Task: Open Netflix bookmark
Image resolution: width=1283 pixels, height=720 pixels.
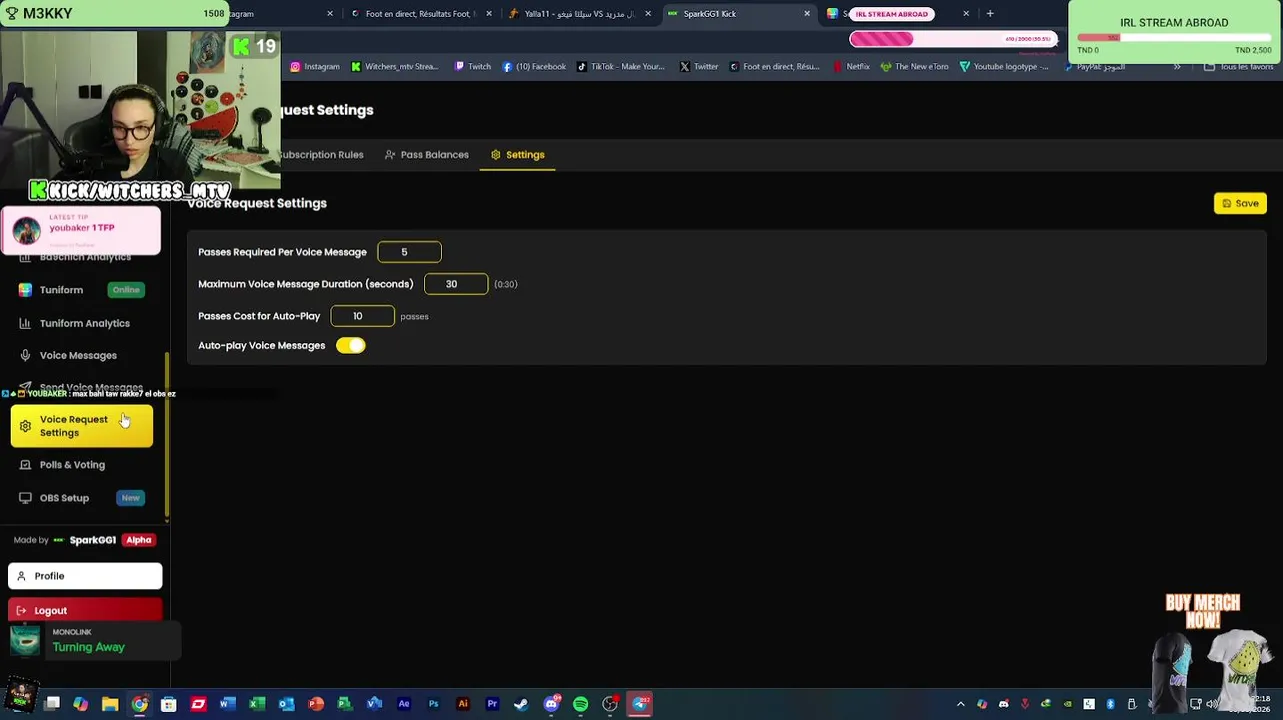Action: (x=851, y=67)
